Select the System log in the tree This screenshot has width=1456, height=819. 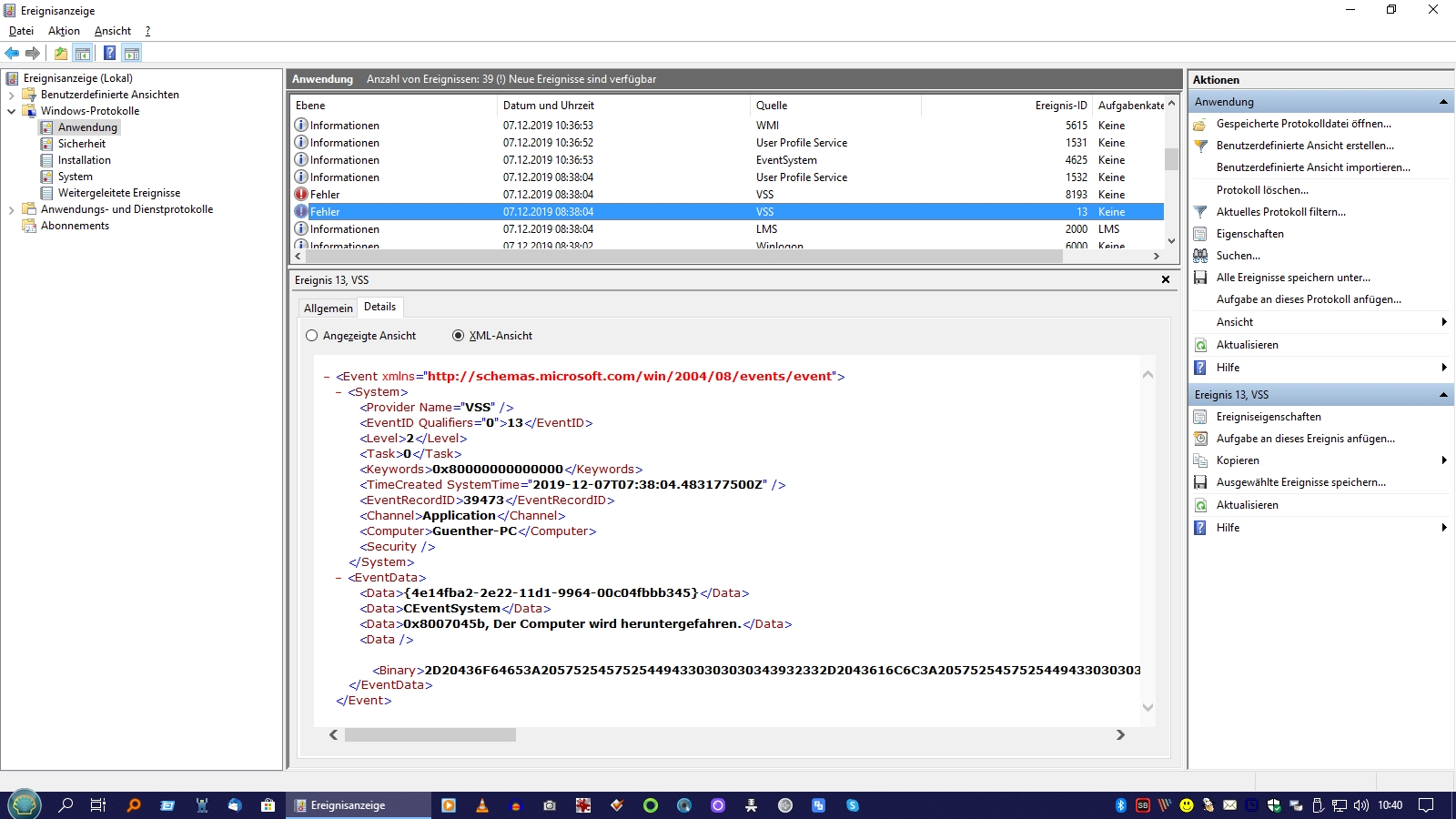pos(76,177)
